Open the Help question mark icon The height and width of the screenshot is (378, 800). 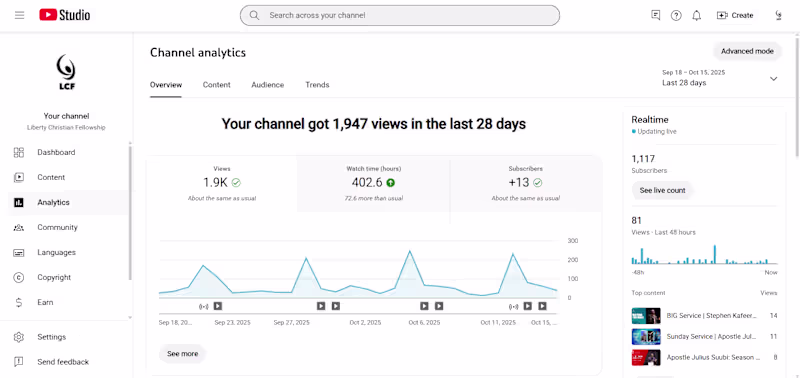pyautogui.click(x=676, y=15)
